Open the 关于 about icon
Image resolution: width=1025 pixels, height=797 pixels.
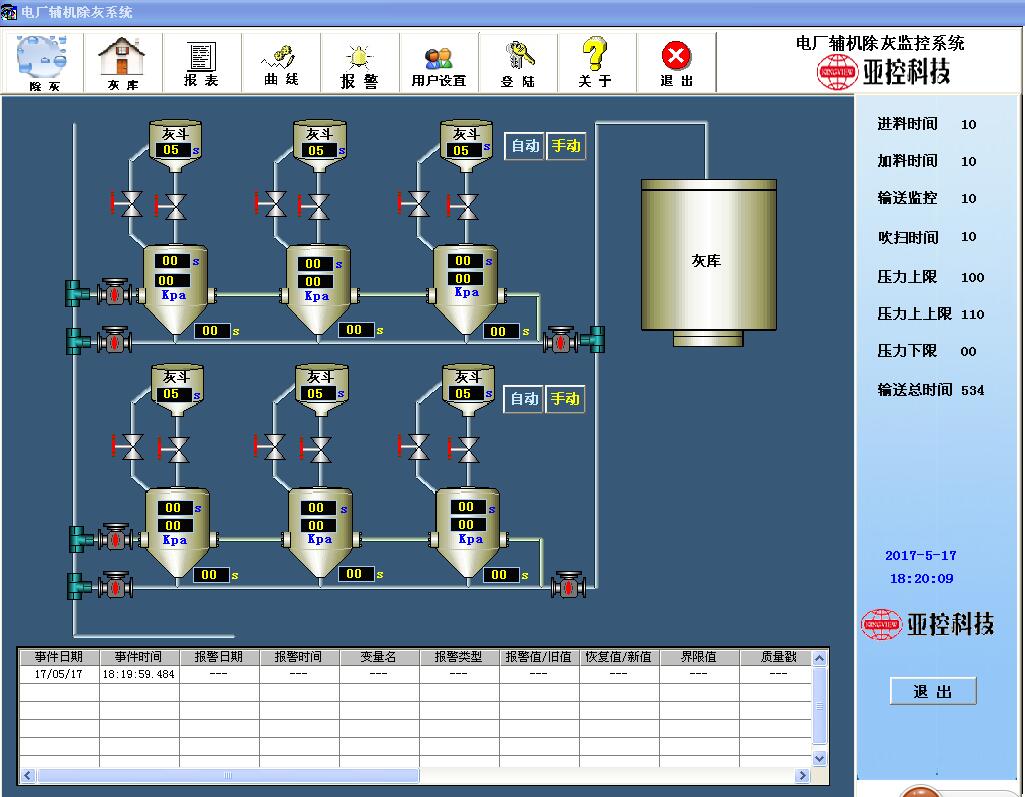click(596, 62)
